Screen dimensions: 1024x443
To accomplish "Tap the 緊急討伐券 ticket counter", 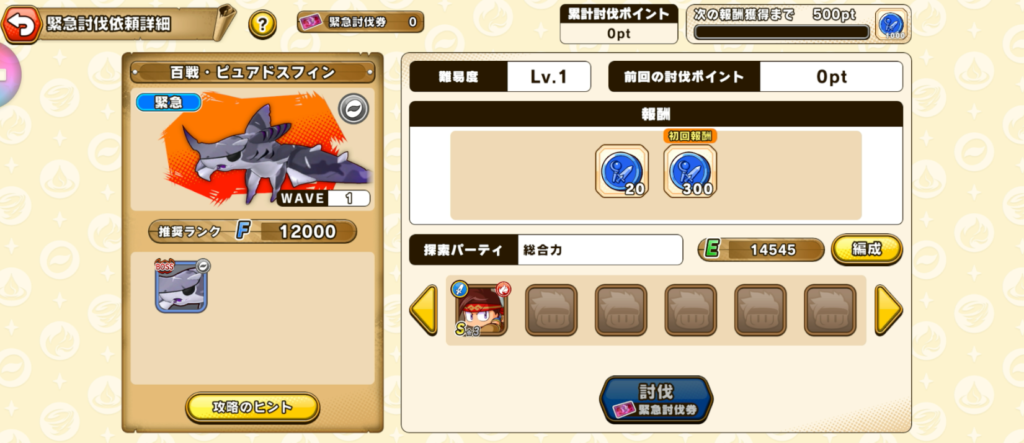I will [360, 22].
